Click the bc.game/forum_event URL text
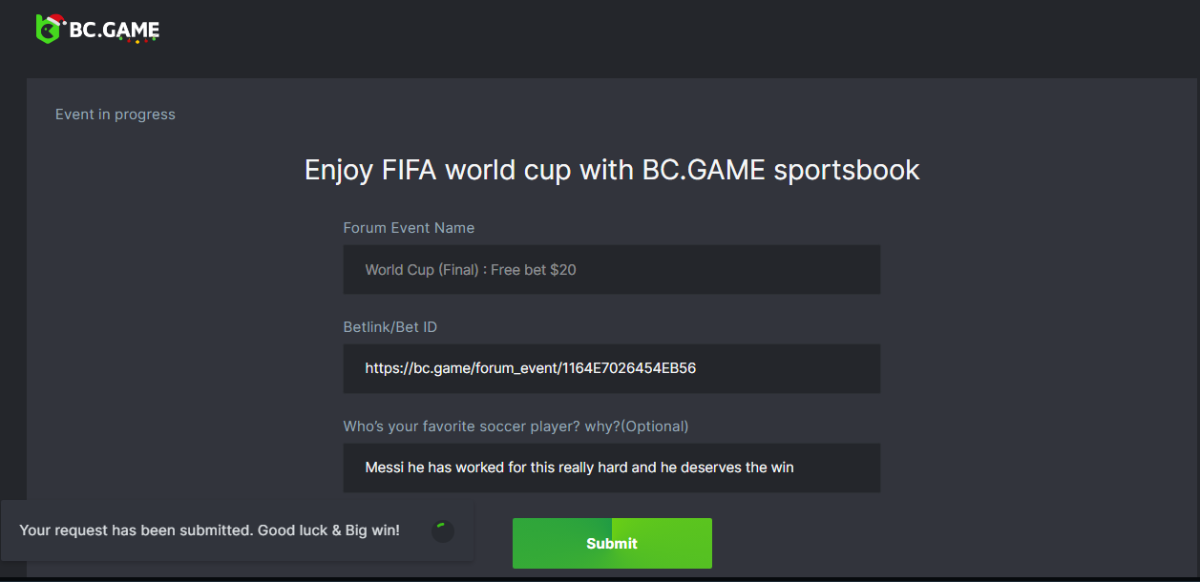This screenshot has width=1200, height=582. click(530, 368)
